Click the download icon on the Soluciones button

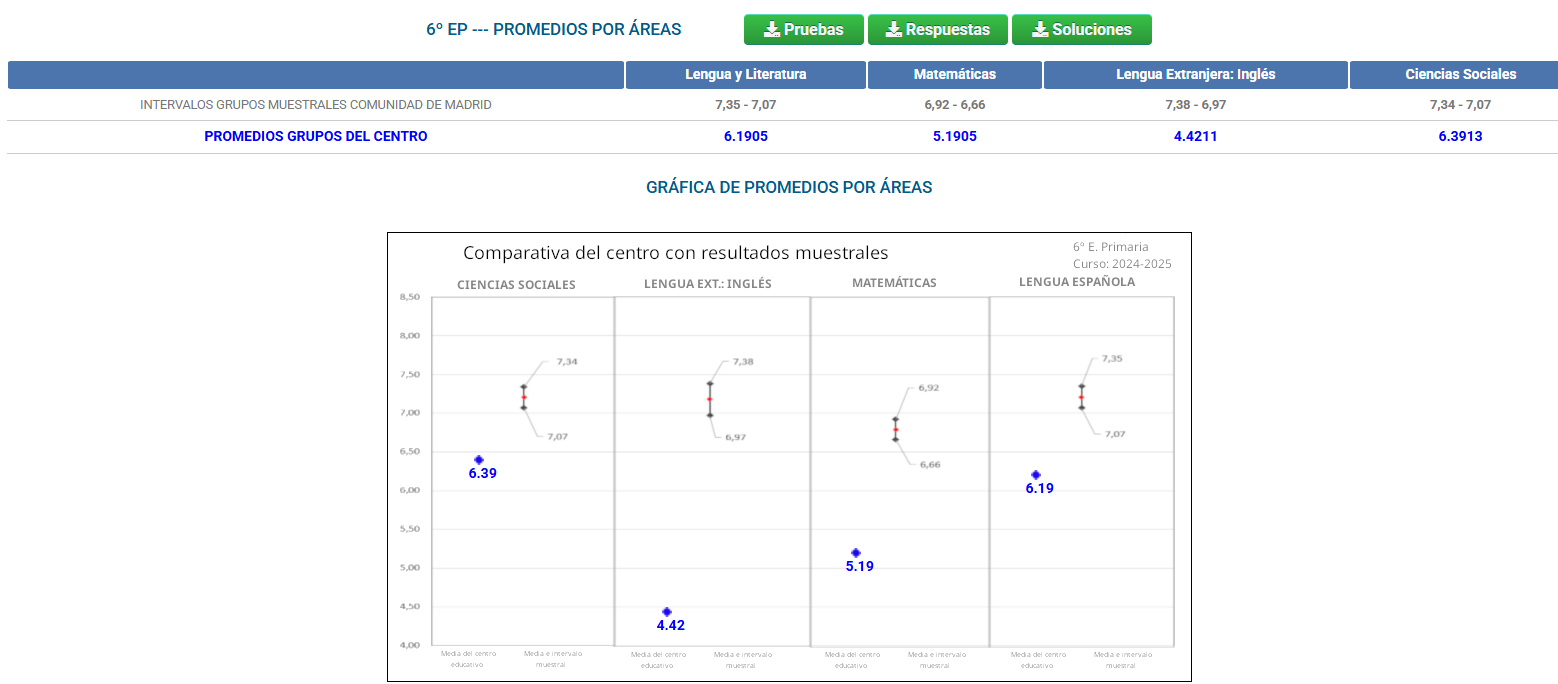[x=1040, y=30]
